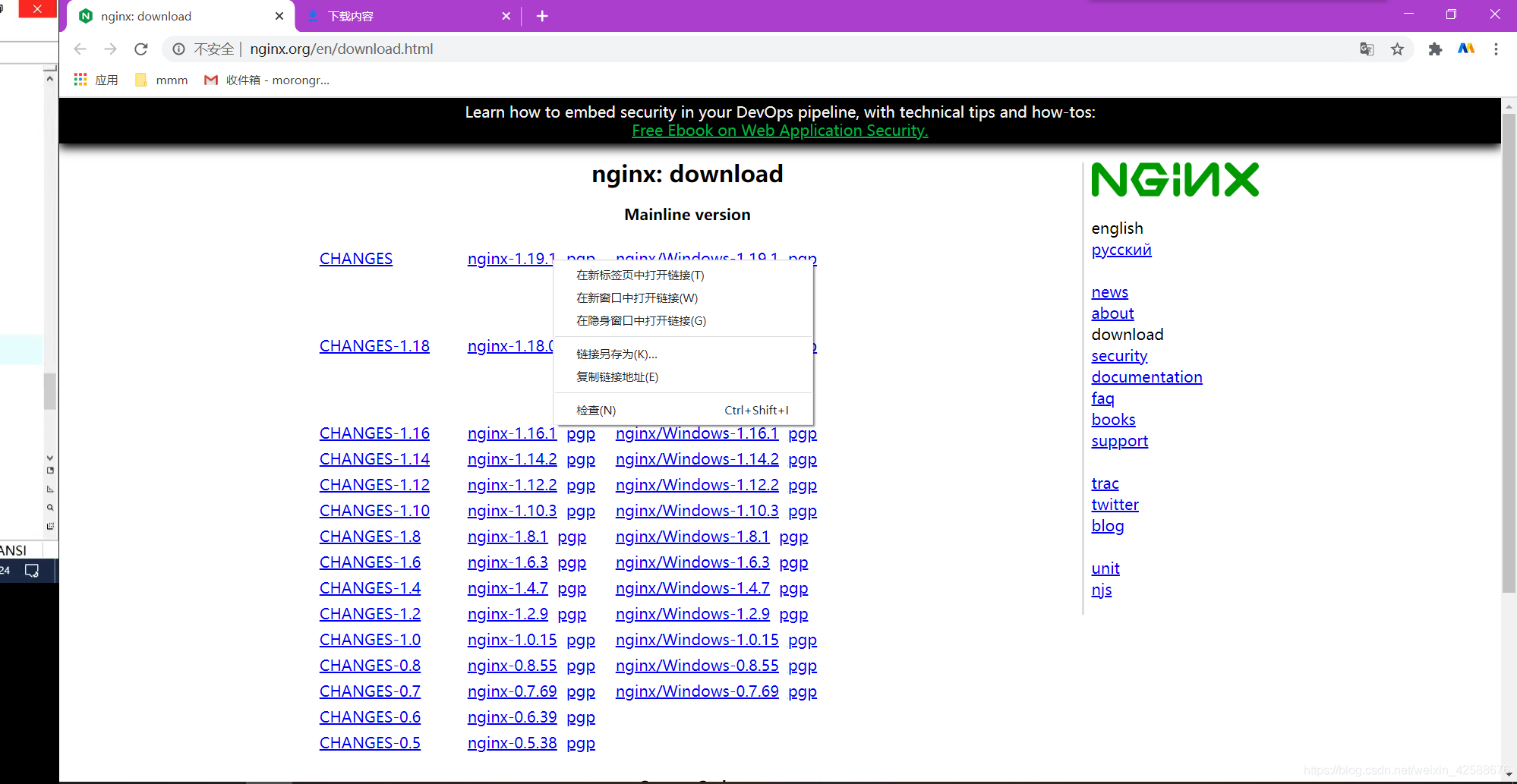This screenshot has width=1517, height=784.
Task: Select 复制链接地址(E) in context menu
Action: pyautogui.click(x=683, y=377)
